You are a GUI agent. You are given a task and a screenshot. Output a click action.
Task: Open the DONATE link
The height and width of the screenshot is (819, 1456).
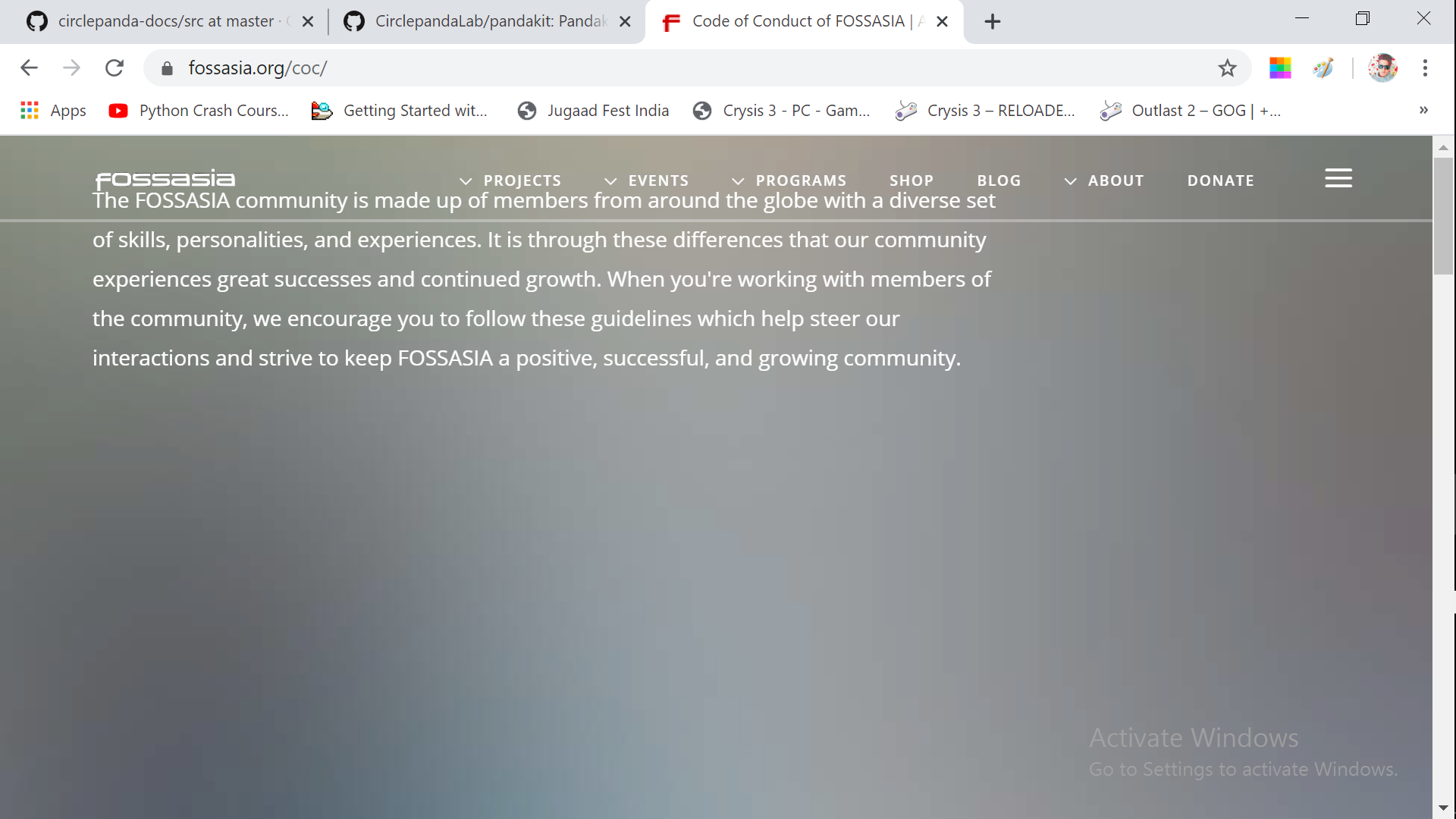click(x=1220, y=180)
